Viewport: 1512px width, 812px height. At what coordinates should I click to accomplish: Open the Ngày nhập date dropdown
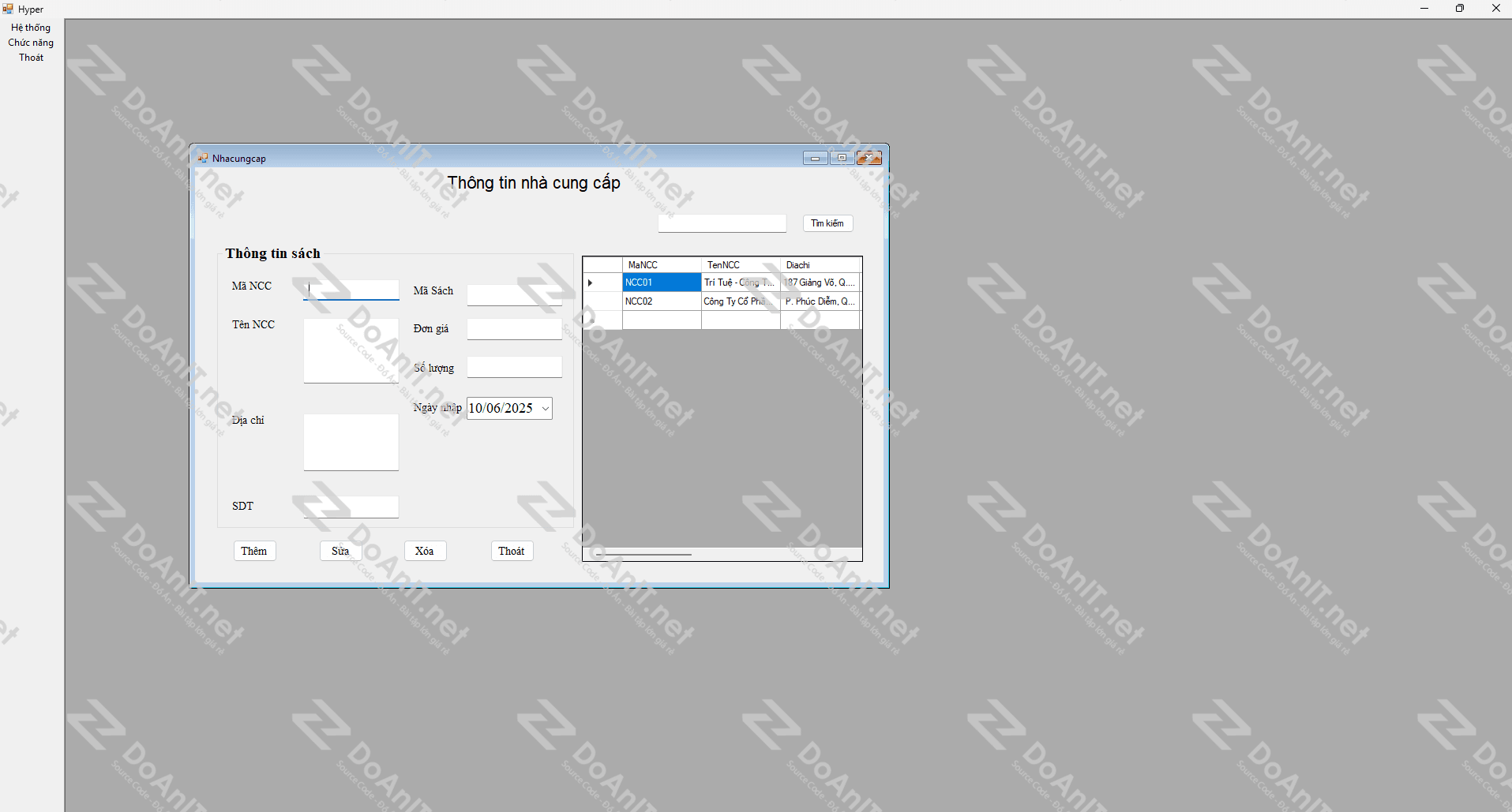coord(545,409)
